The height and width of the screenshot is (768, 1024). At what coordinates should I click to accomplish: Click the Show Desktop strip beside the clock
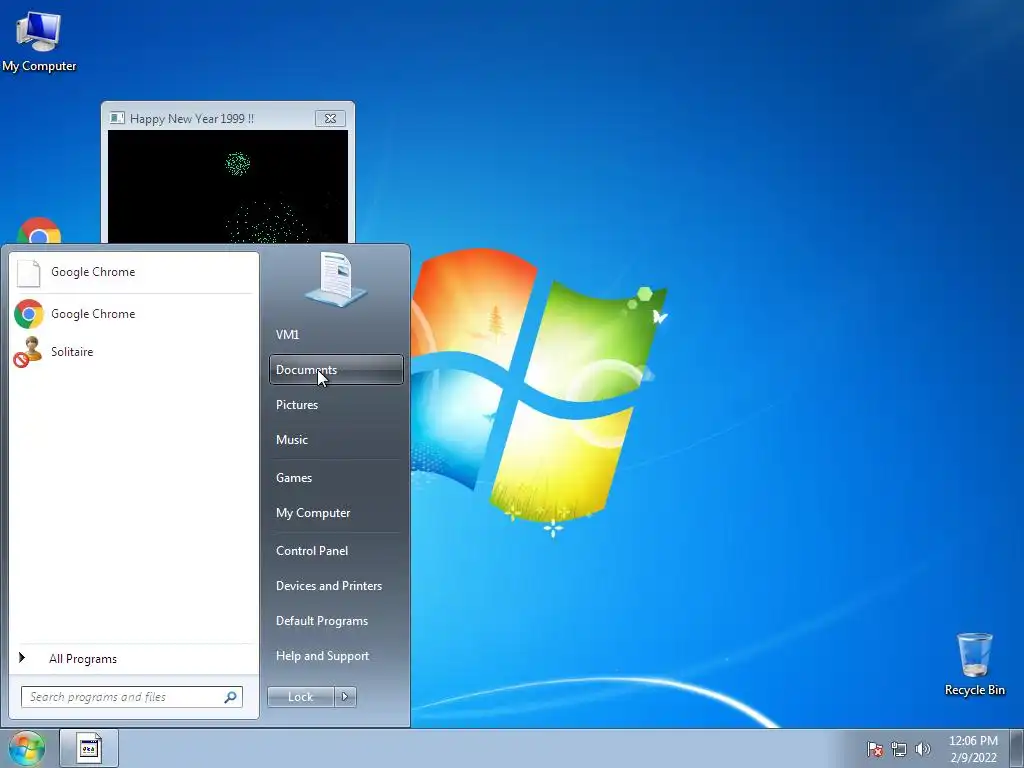point(1016,748)
